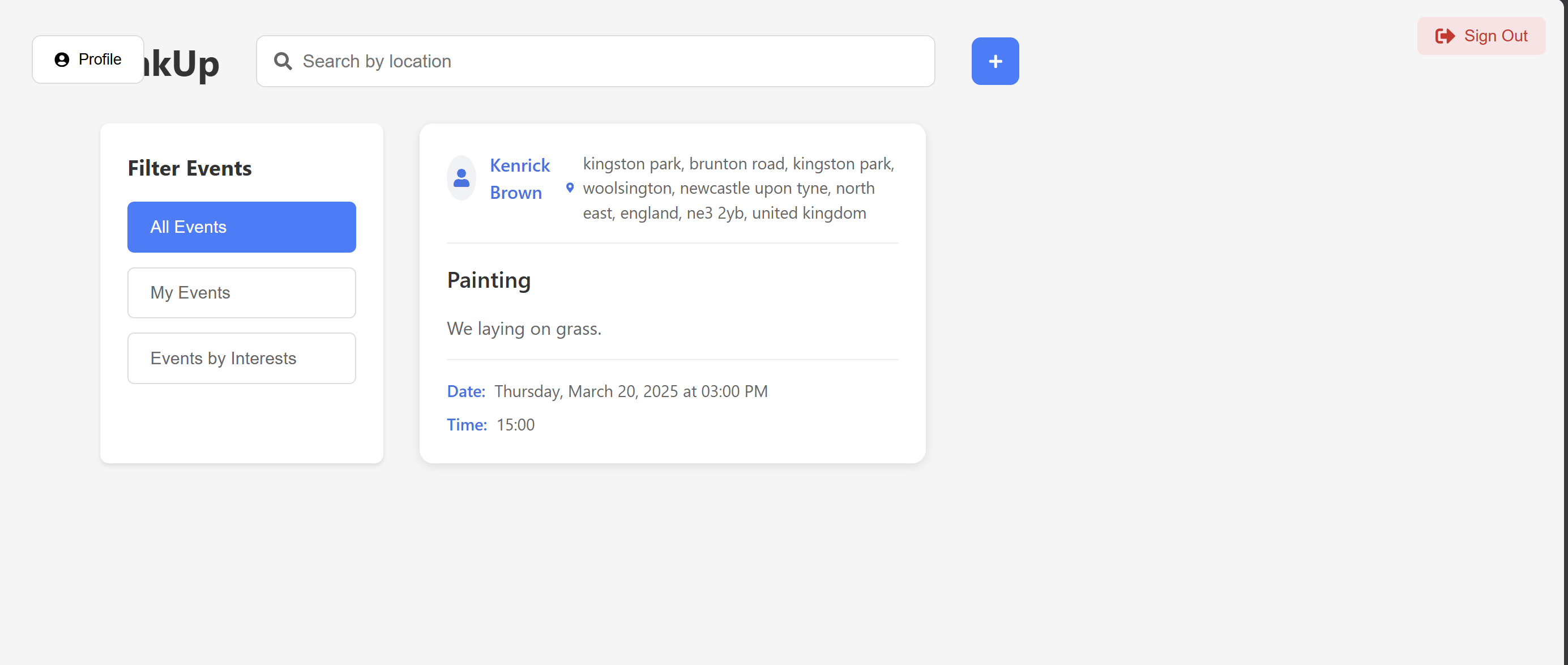Select the All Events filter

241,227
